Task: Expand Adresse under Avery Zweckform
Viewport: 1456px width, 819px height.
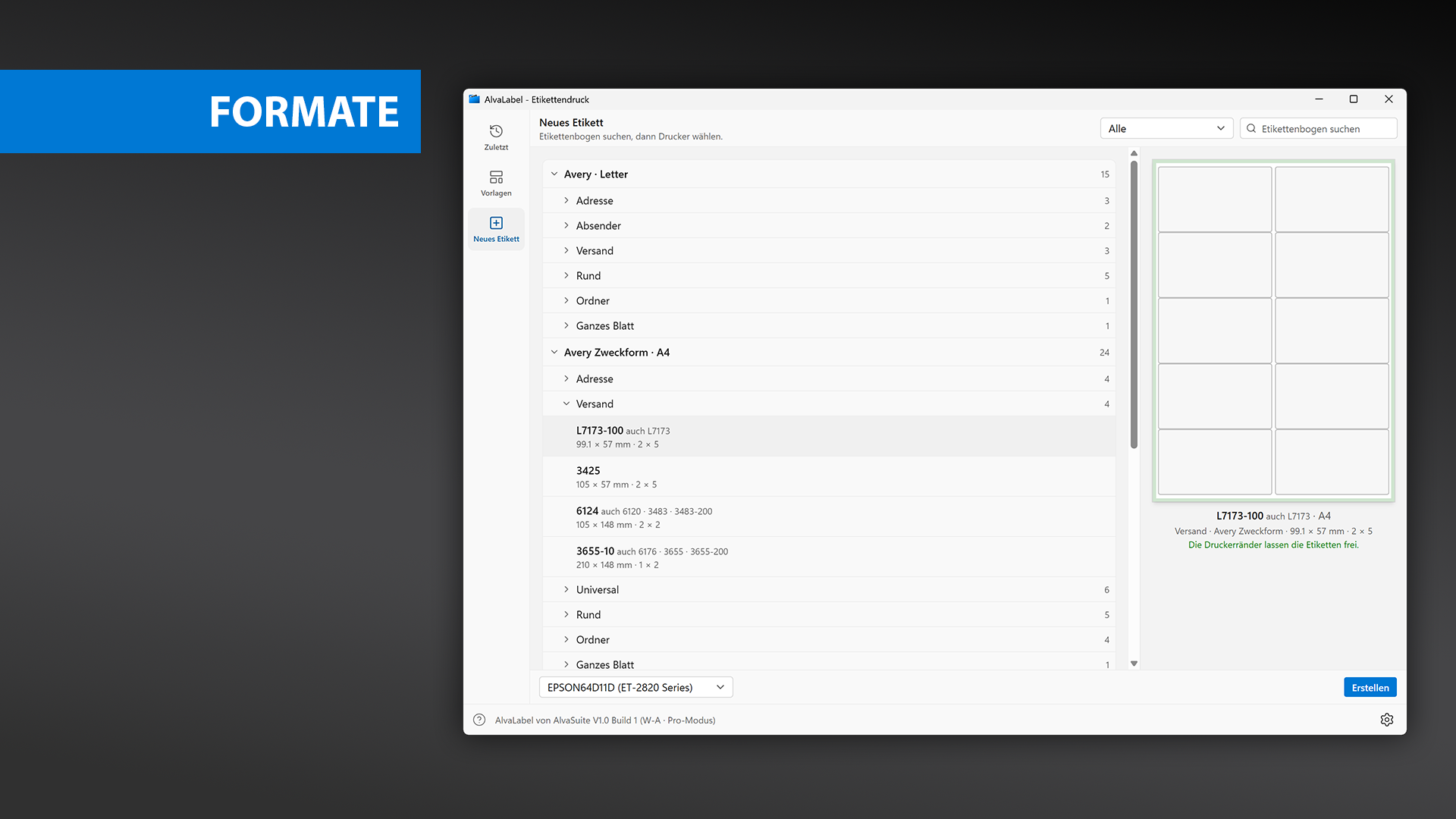Action: pos(566,378)
